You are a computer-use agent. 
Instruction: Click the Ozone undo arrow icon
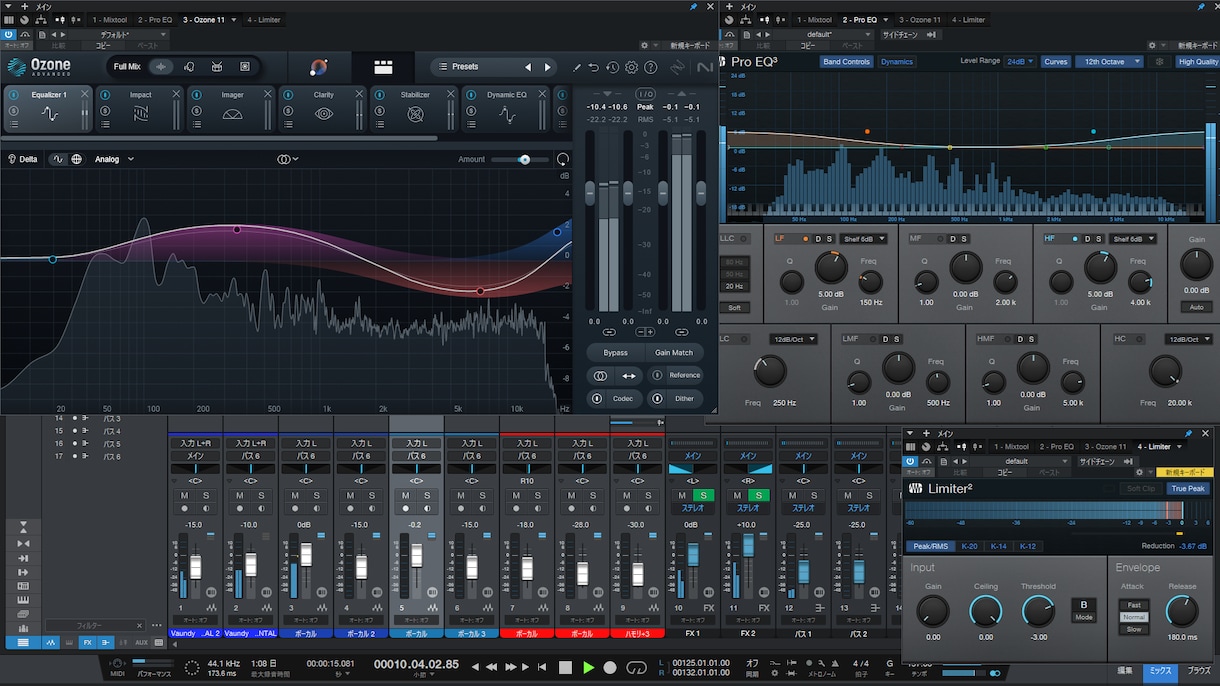coord(593,67)
